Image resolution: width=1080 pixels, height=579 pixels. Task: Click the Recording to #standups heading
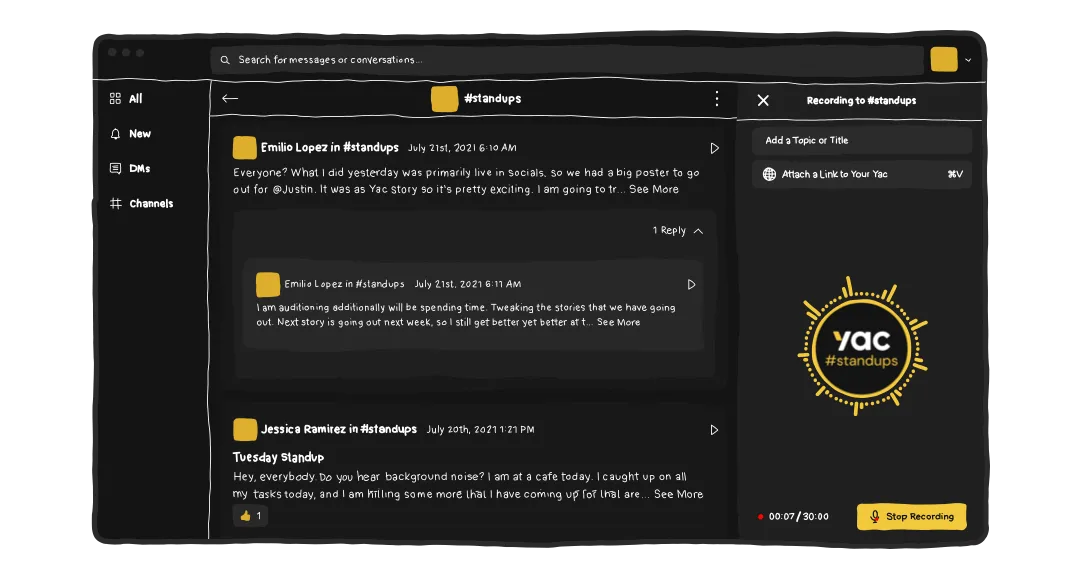[861, 101]
